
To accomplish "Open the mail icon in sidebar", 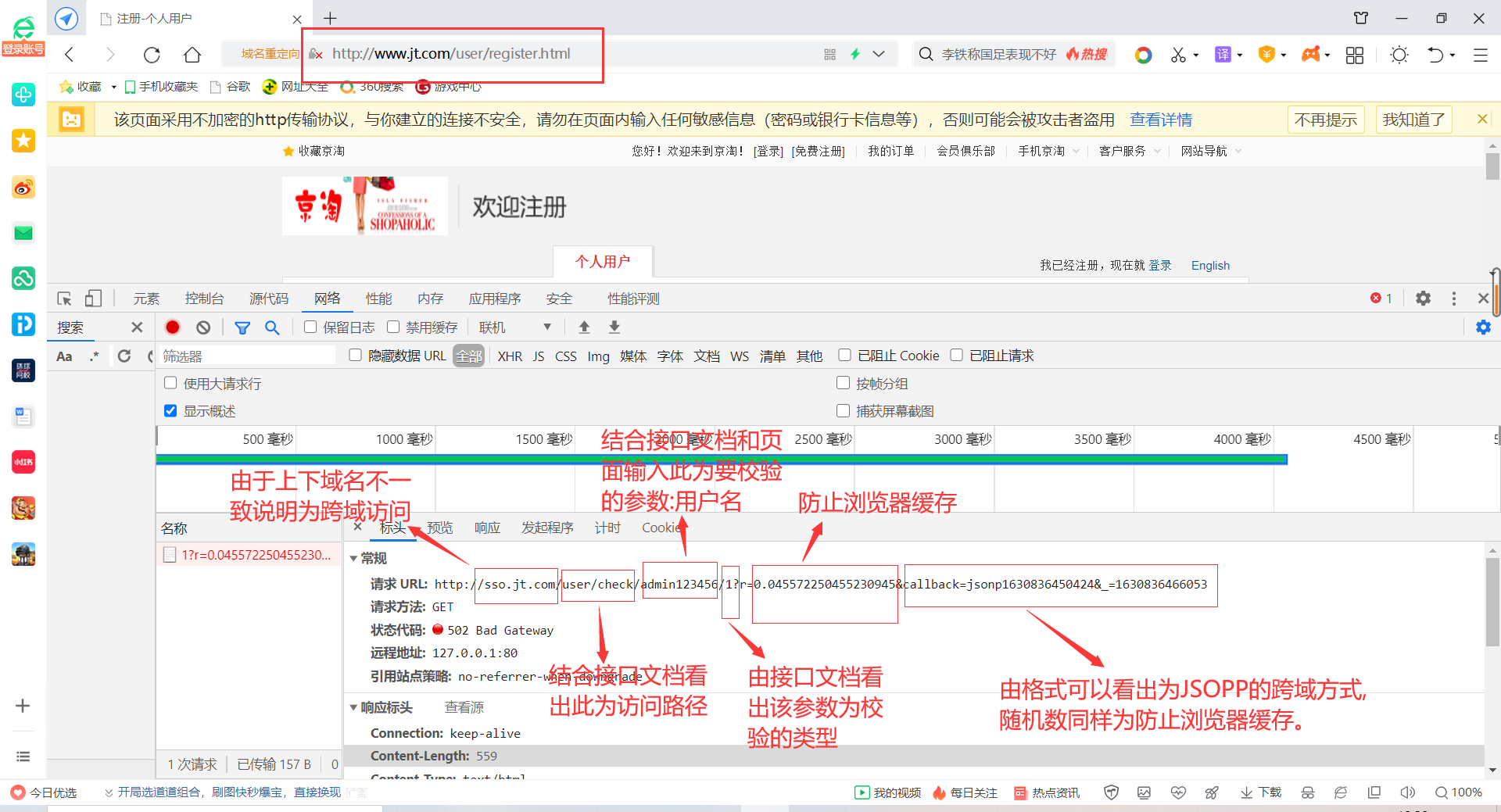I will pyautogui.click(x=23, y=233).
